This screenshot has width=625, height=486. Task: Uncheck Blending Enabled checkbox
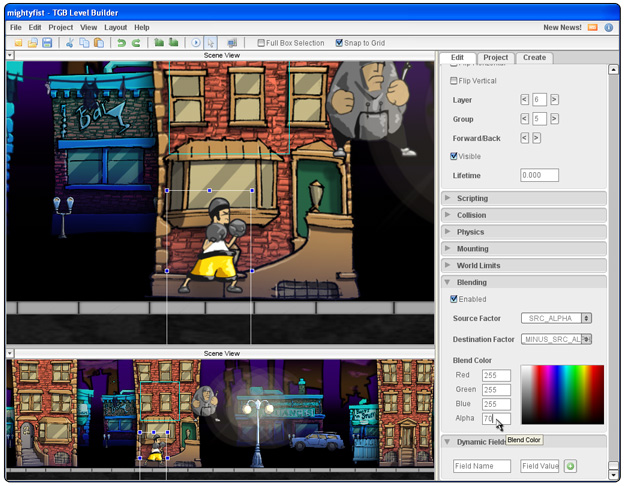[453, 299]
